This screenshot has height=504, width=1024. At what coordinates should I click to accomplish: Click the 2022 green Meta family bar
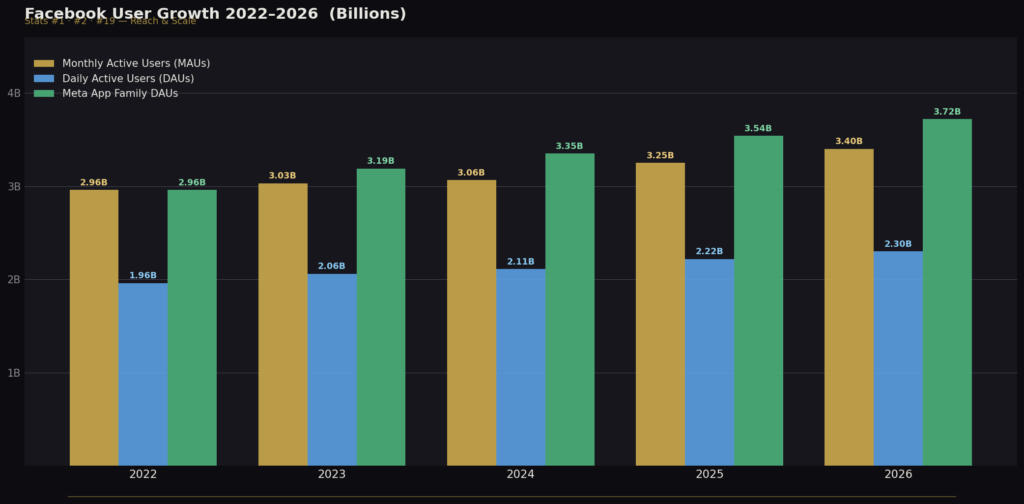pyautogui.click(x=192, y=328)
